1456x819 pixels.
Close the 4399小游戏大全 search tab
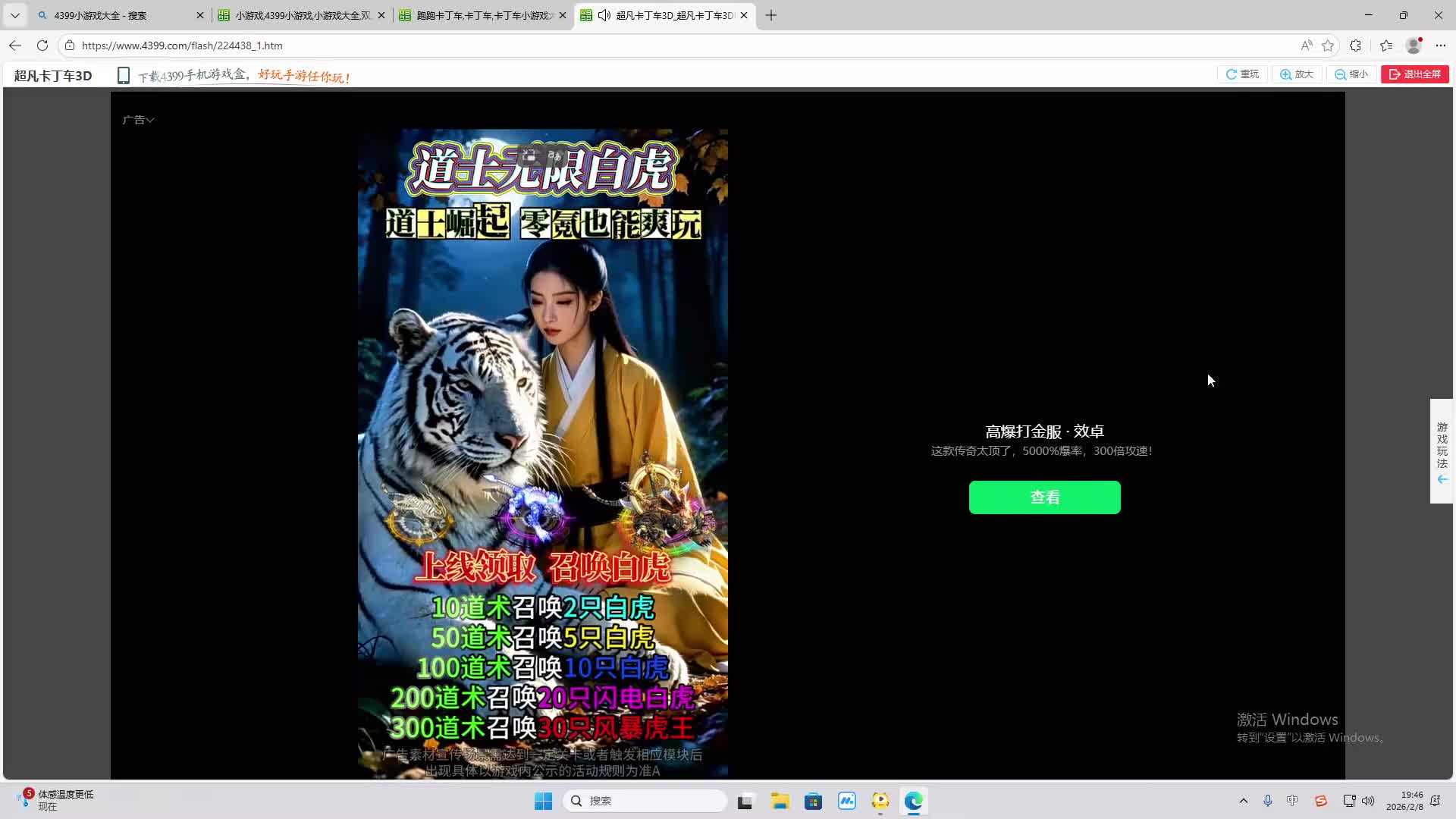pyautogui.click(x=200, y=15)
